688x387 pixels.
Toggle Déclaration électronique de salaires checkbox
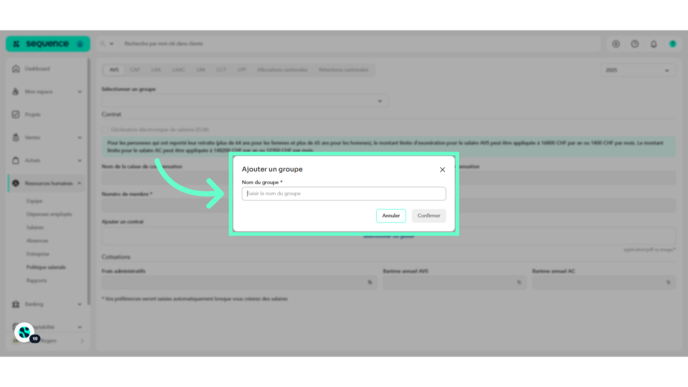pos(105,130)
